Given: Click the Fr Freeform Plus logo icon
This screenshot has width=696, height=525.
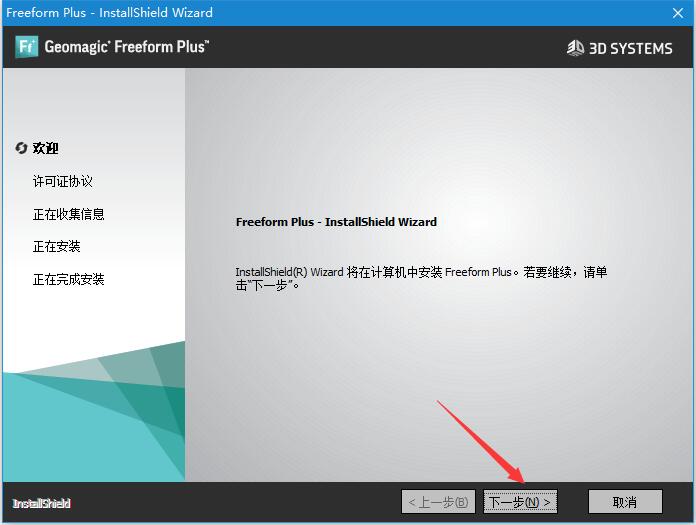Looking at the screenshot, I should [26, 47].
